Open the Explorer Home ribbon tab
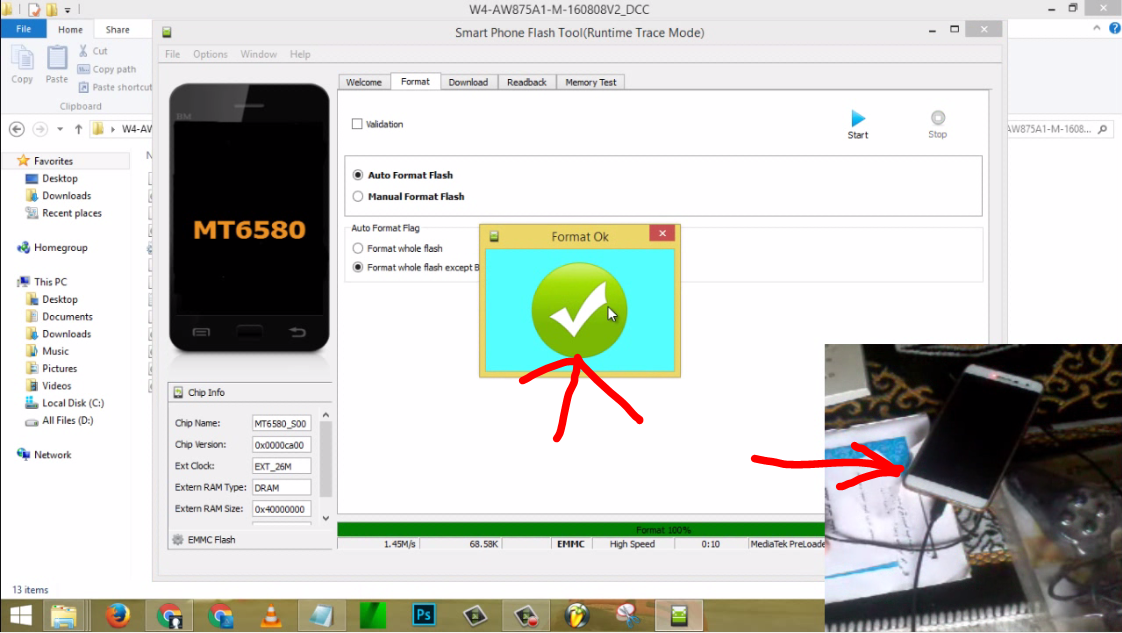 70,29
